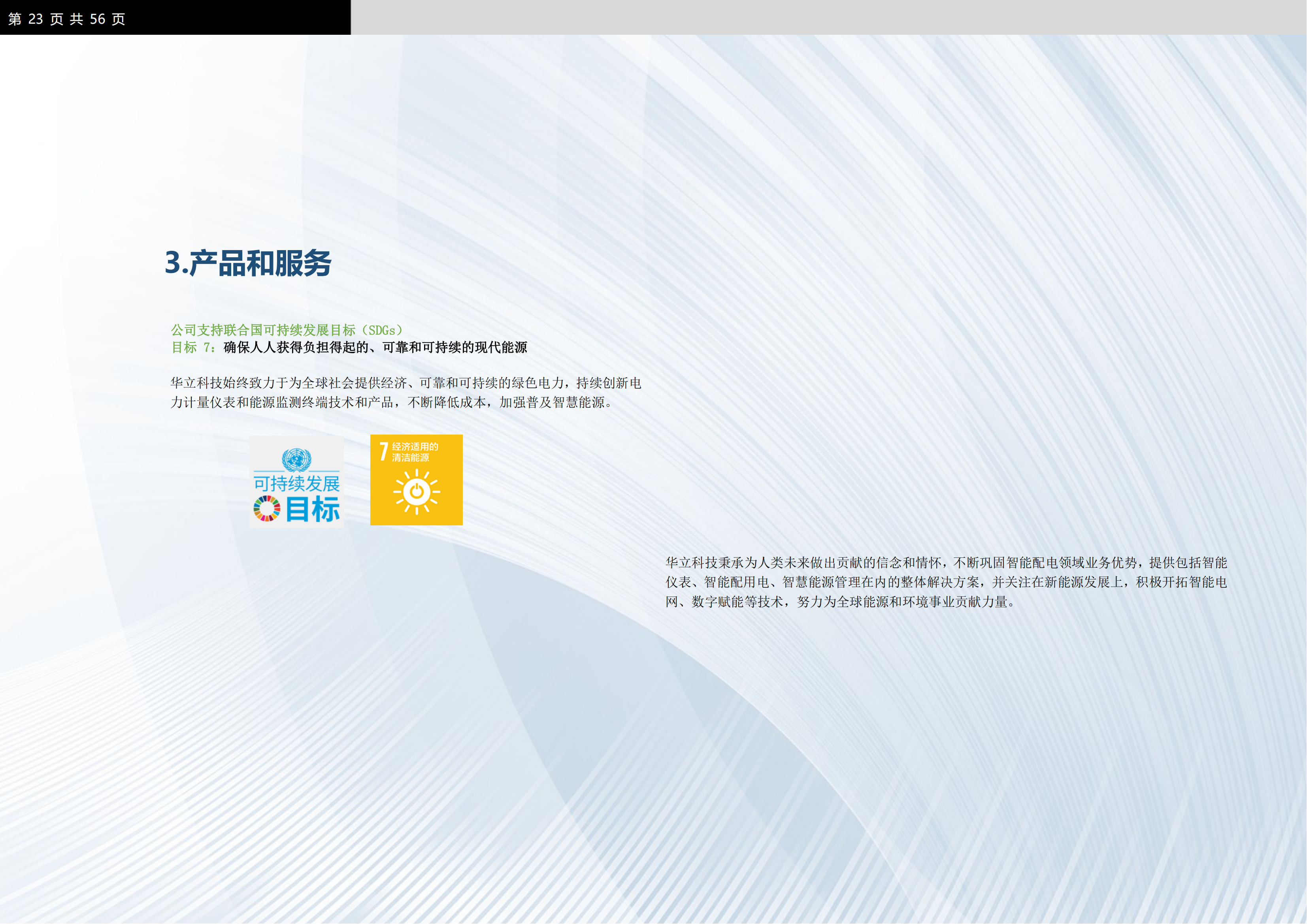This screenshot has height=924, width=1307.
Task: Click the last line starting 网、数字赋能等技术
Action: (x=840, y=601)
